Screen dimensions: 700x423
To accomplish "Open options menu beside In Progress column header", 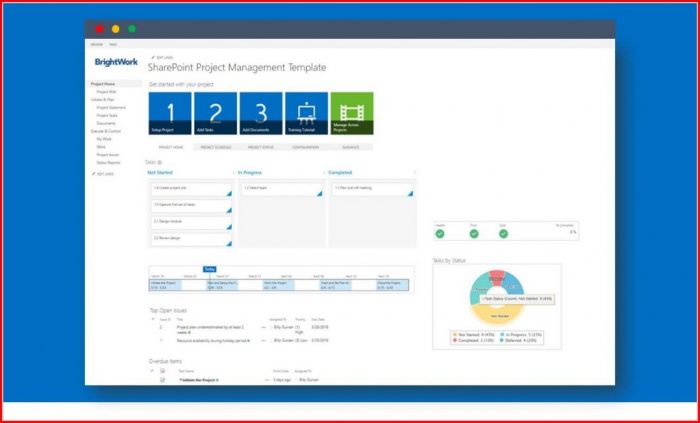I will pyautogui.click(x=324, y=173).
